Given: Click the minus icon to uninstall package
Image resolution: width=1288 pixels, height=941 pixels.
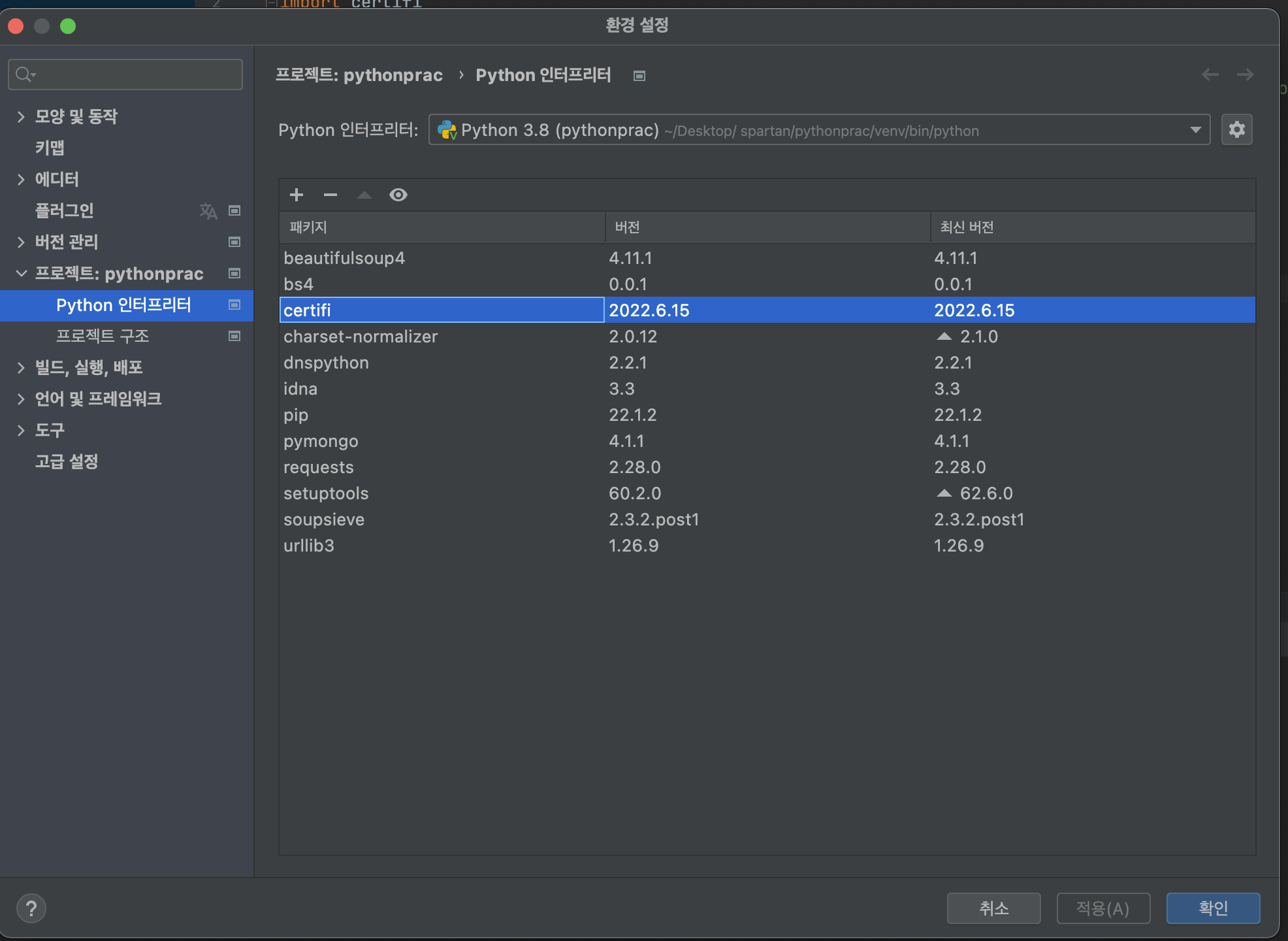Looking at the screenshot, I should click(x=330, y=195).
